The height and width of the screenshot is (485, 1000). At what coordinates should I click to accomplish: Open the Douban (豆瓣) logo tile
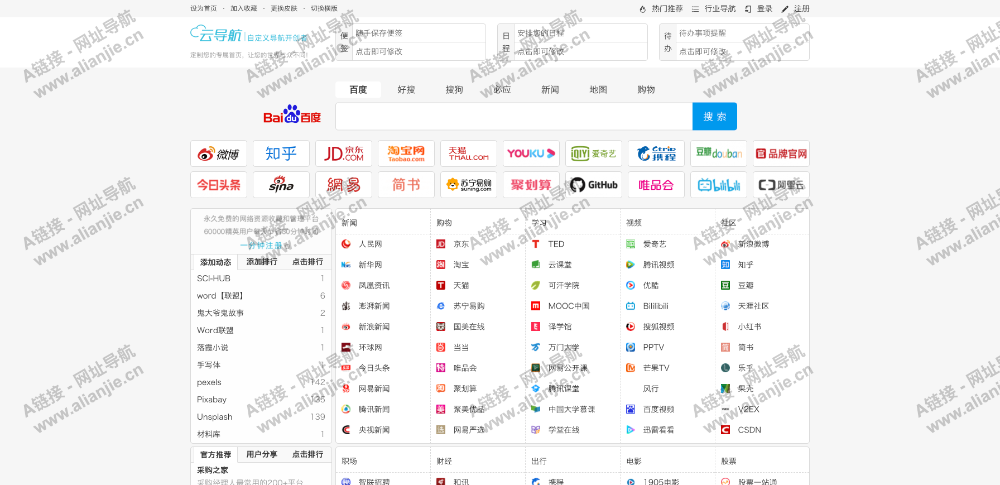(718, 154)
